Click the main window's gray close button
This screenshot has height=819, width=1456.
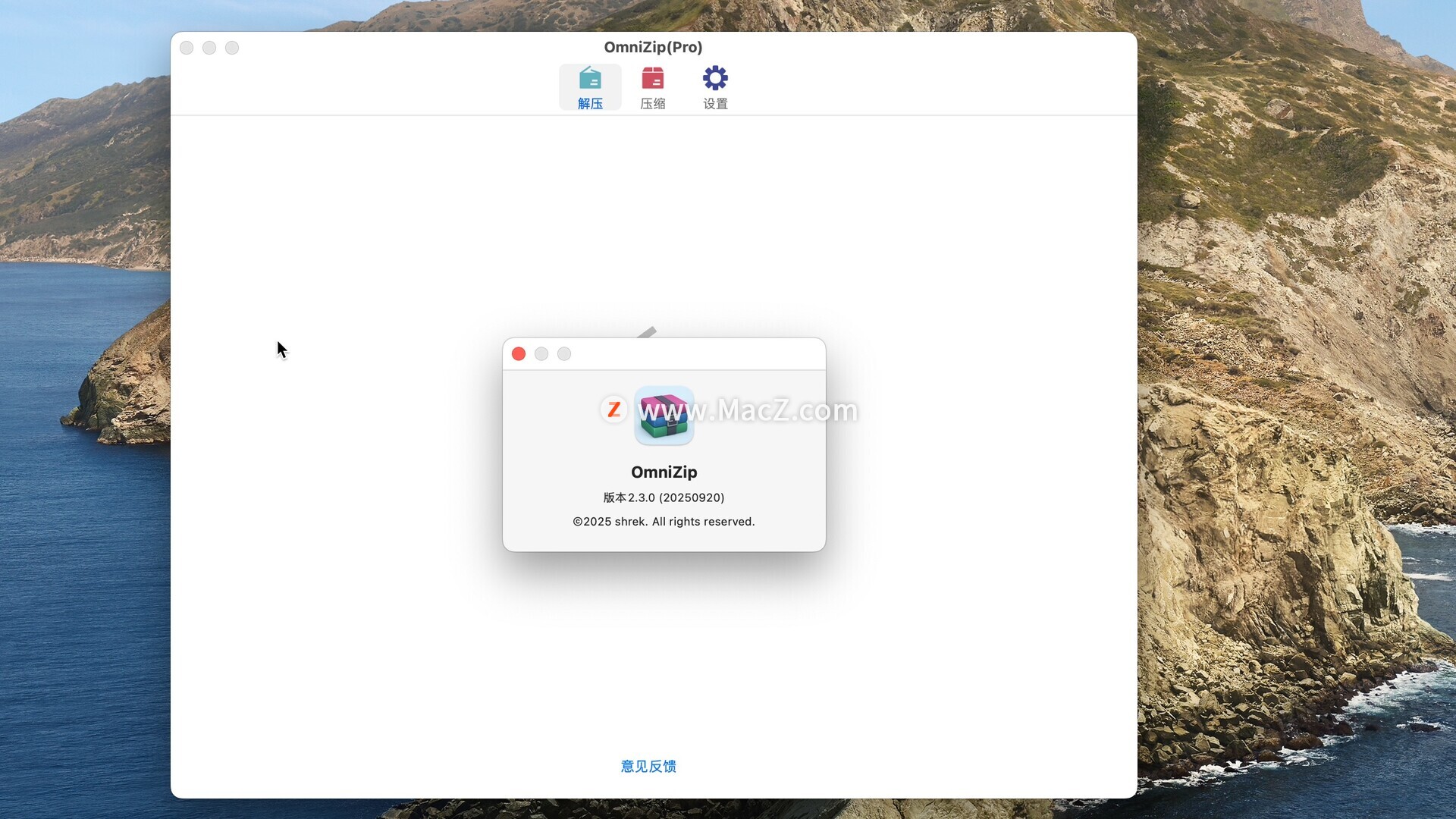tap(187, 48)
